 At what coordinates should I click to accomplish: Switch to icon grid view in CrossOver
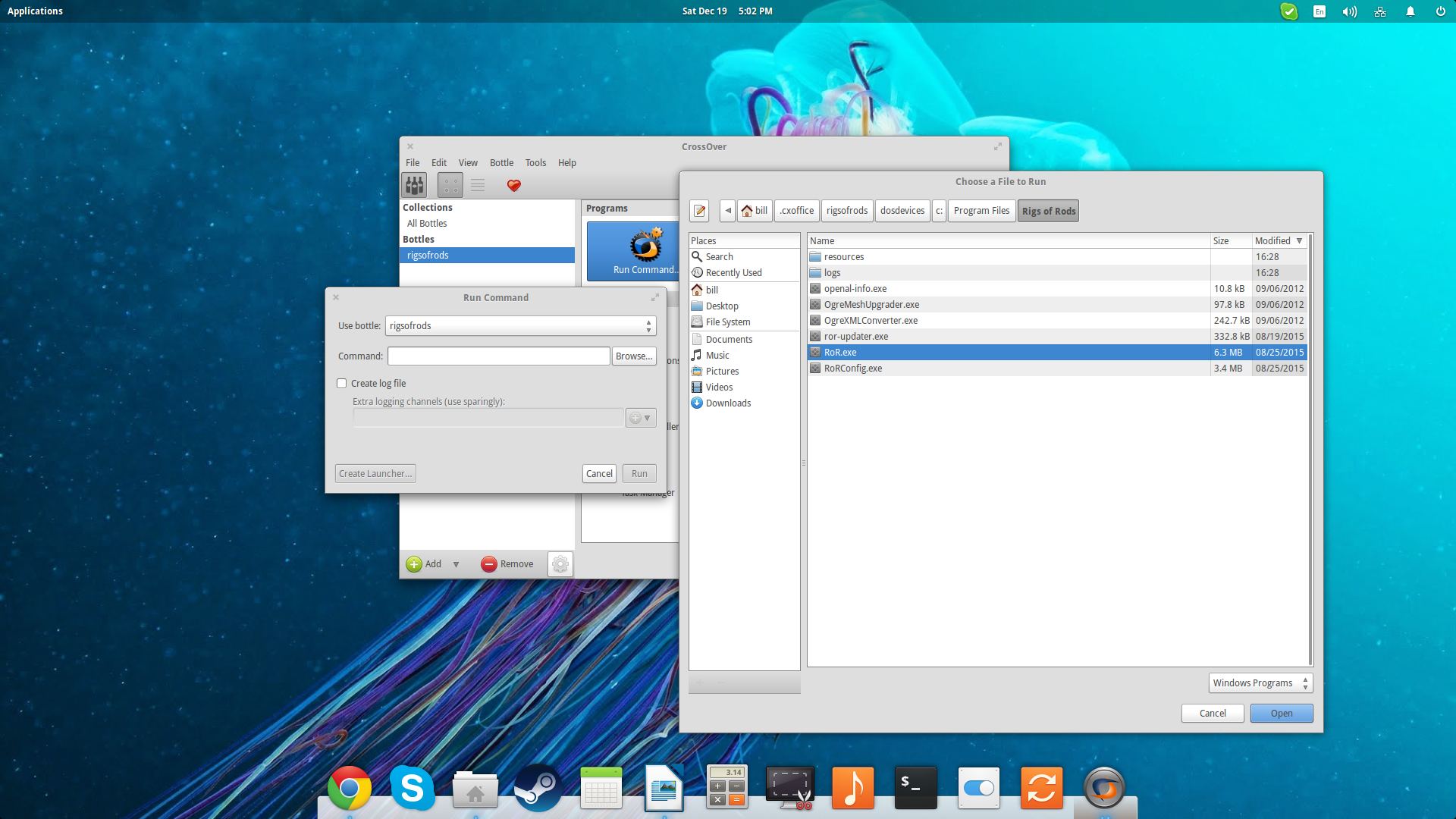[450, 185]
